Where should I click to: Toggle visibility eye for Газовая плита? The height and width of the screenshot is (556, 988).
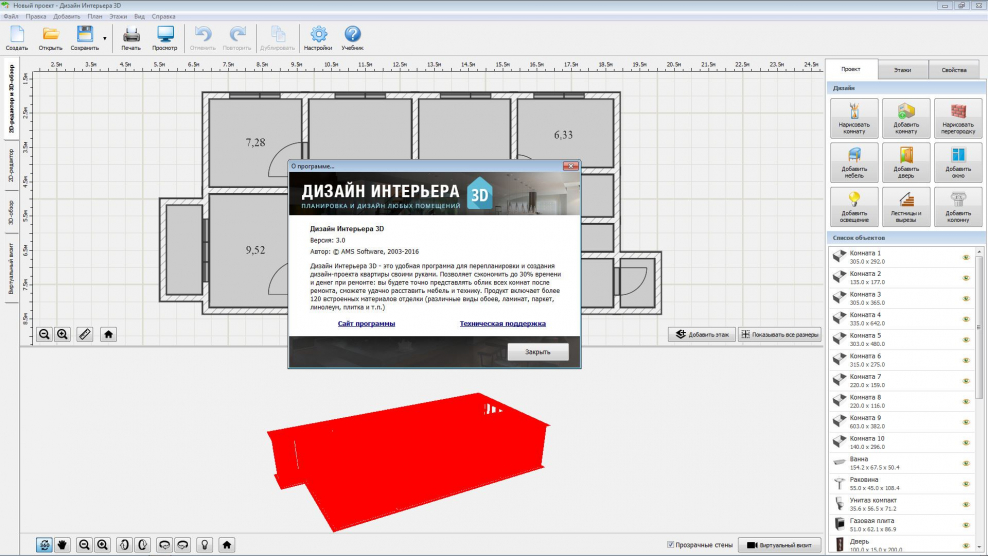[966, 524]
